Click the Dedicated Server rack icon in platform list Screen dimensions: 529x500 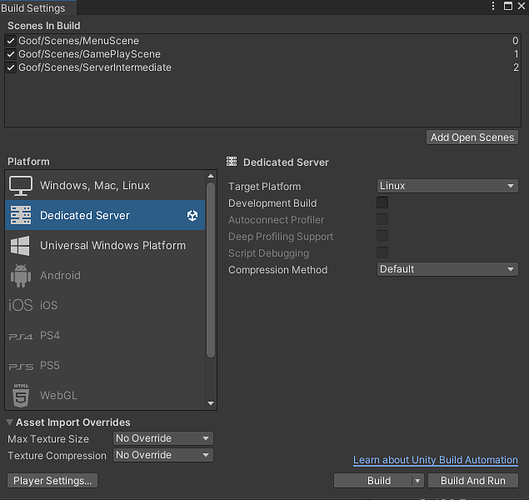21,215
